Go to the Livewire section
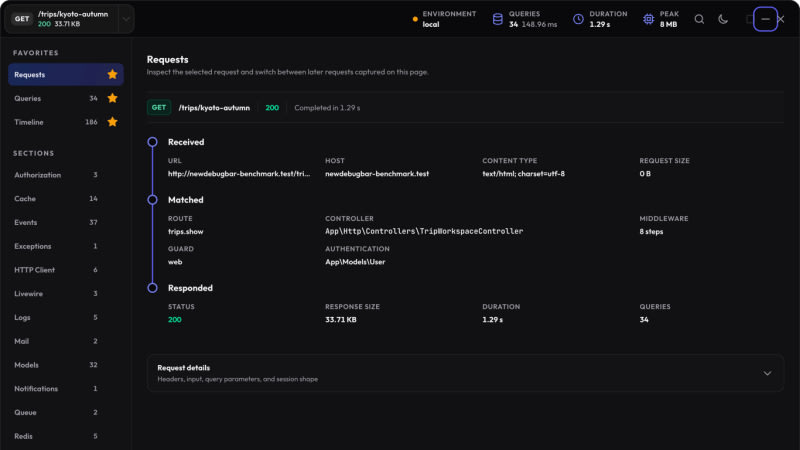The height and width of the screenshot is (450, 800). (66, 293)
